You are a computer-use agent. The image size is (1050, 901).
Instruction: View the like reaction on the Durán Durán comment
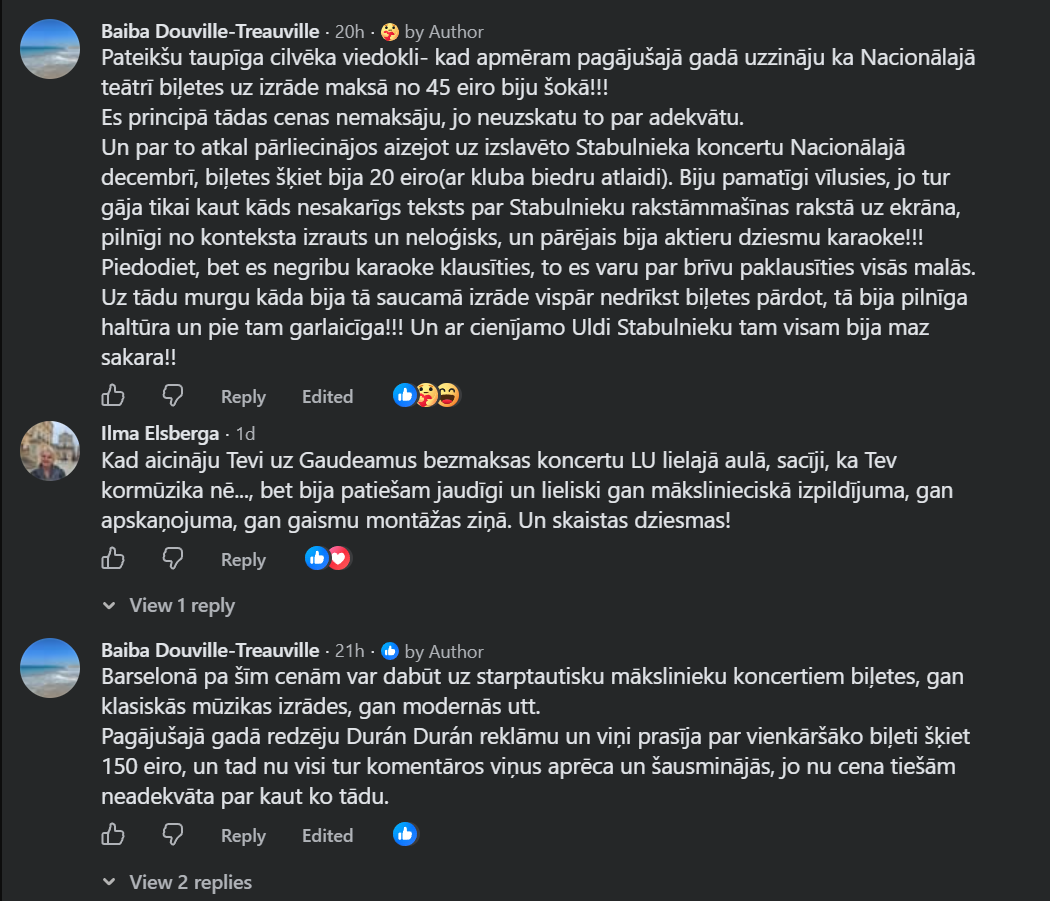point(405,834)
